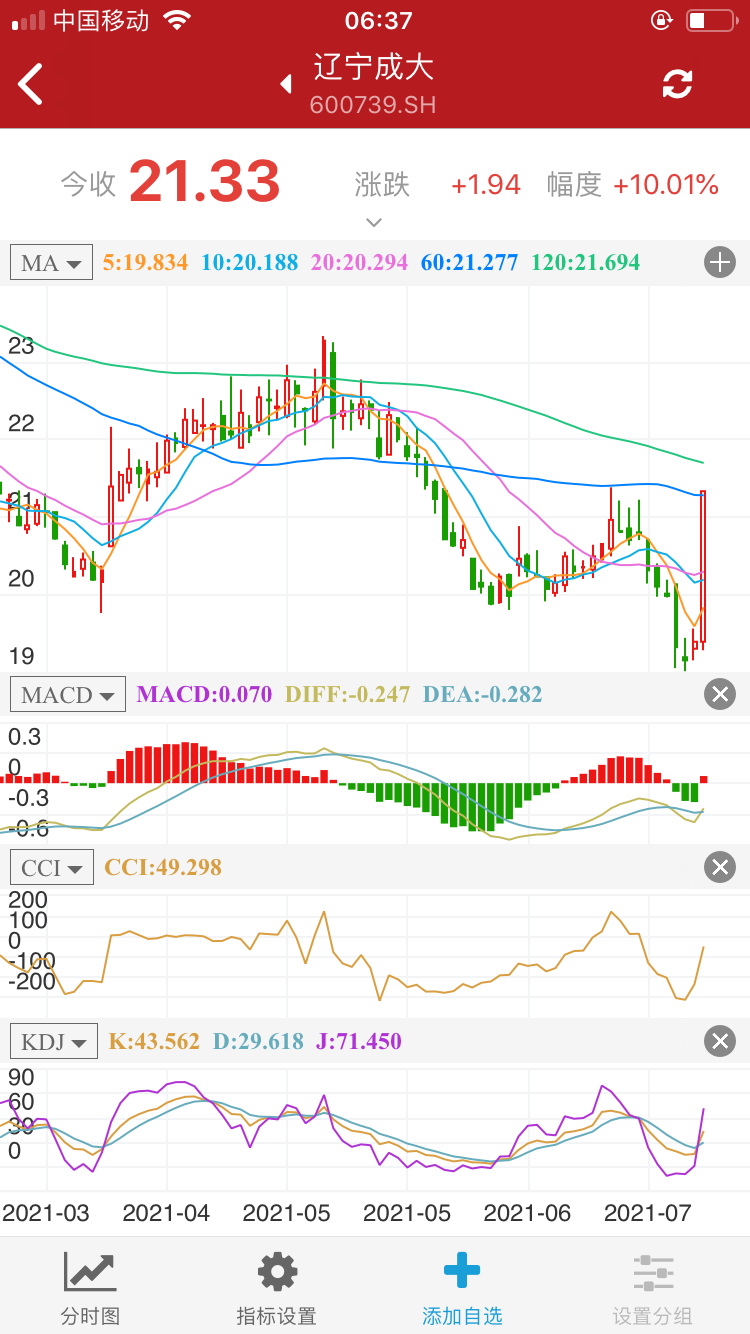Tap the 2021-04 date axis label

click(166, 1213)
